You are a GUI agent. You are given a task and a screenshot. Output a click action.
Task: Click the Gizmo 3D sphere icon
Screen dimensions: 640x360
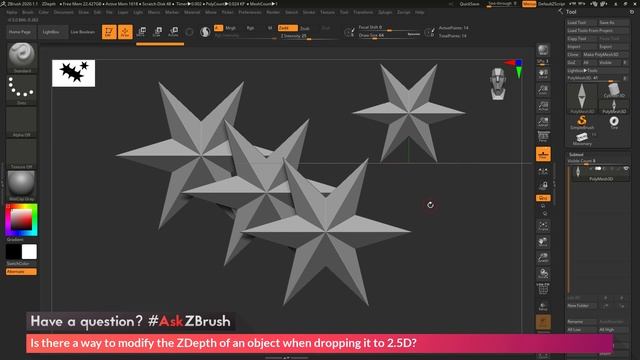tap(189, 32)
